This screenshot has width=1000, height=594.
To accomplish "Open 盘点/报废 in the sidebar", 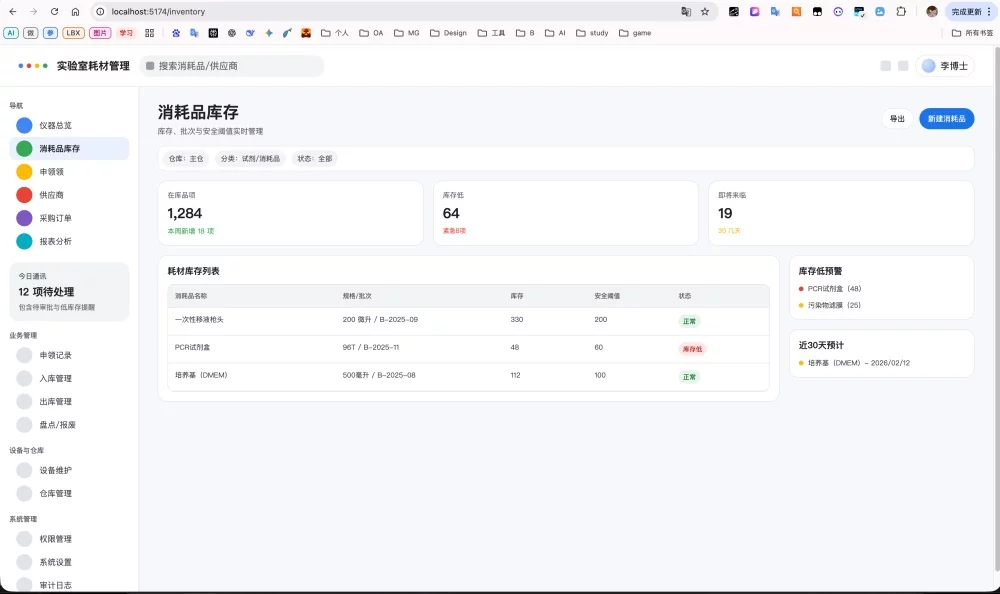I will [69, 424].
